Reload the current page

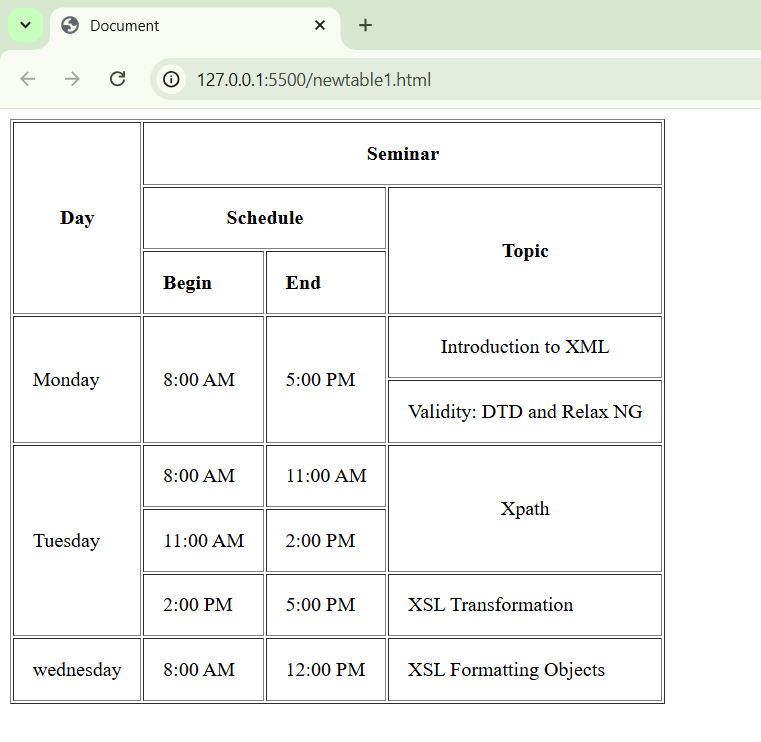[117, 79]
